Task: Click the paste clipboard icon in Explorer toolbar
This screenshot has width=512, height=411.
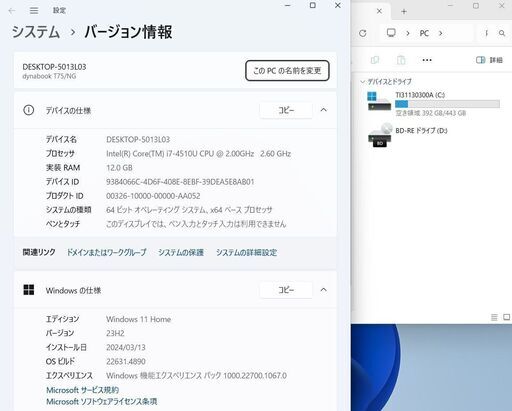Action: pos(401,60)
